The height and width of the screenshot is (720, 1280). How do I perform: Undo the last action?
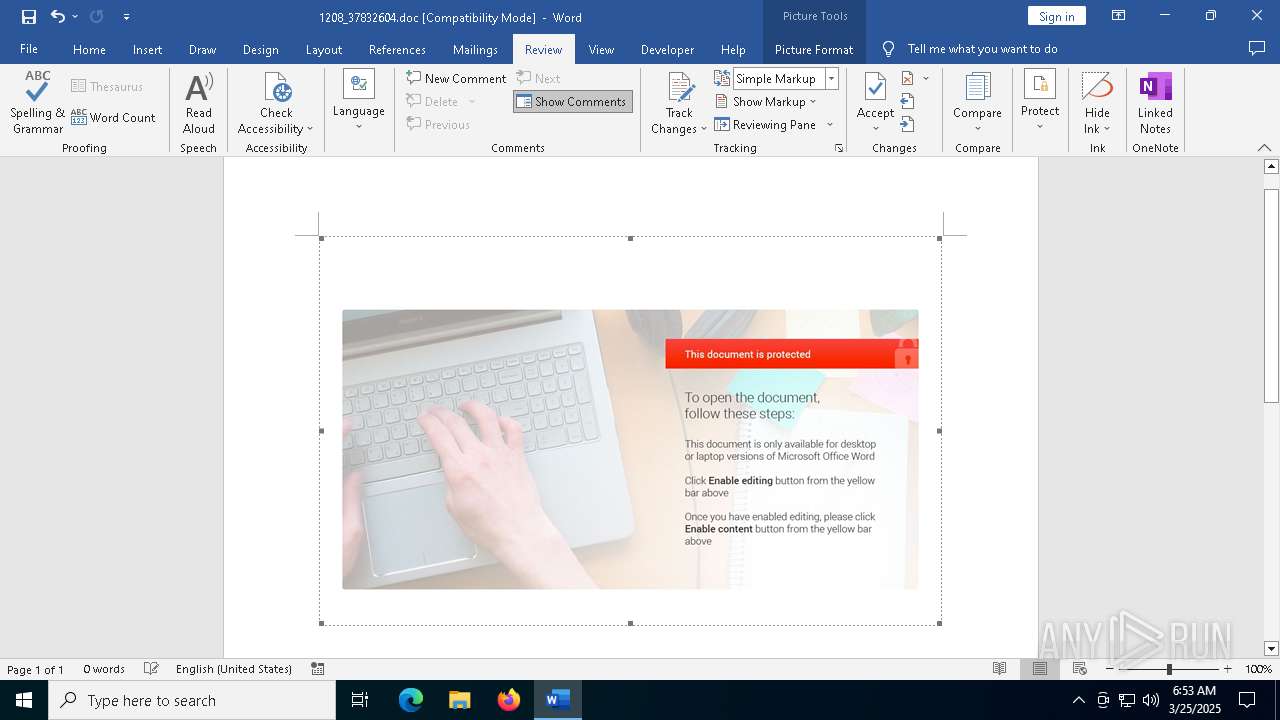[58, 17]
